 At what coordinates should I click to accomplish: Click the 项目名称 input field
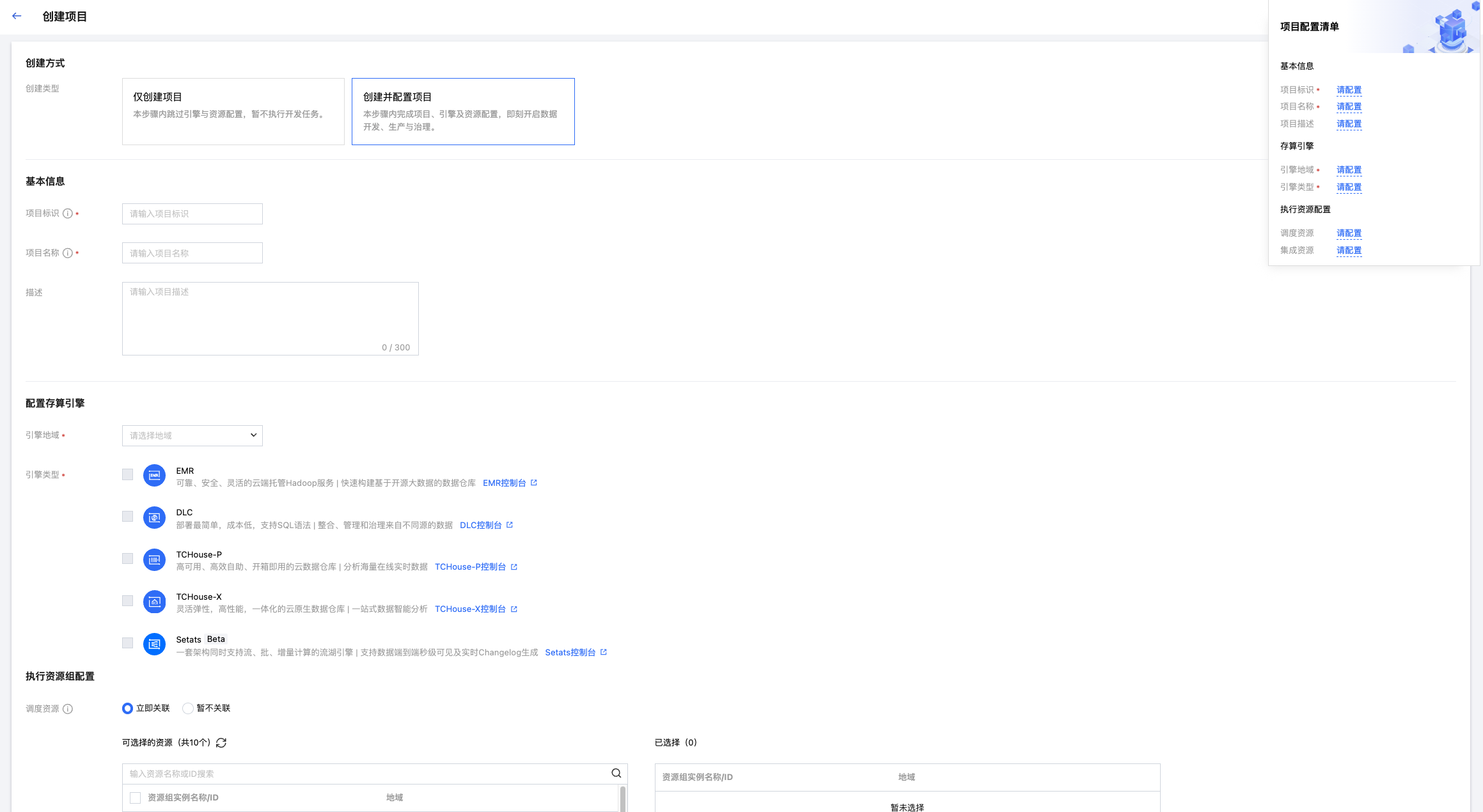tap(192, 253)
